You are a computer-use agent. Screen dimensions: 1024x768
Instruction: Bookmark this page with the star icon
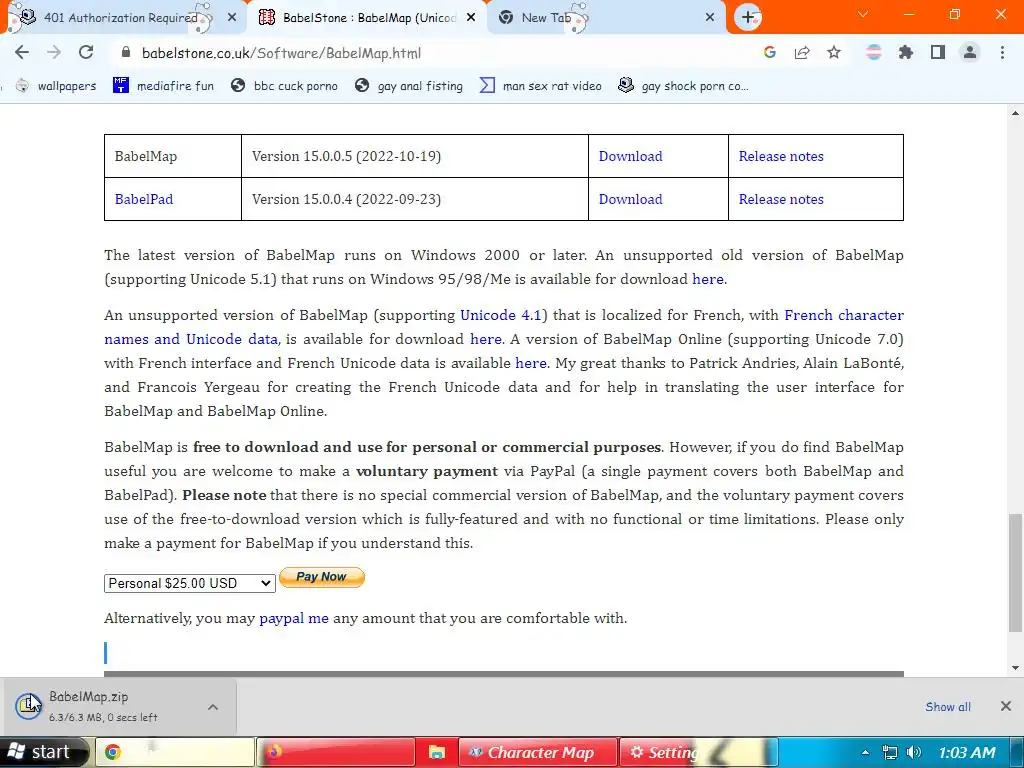point(834,53)
